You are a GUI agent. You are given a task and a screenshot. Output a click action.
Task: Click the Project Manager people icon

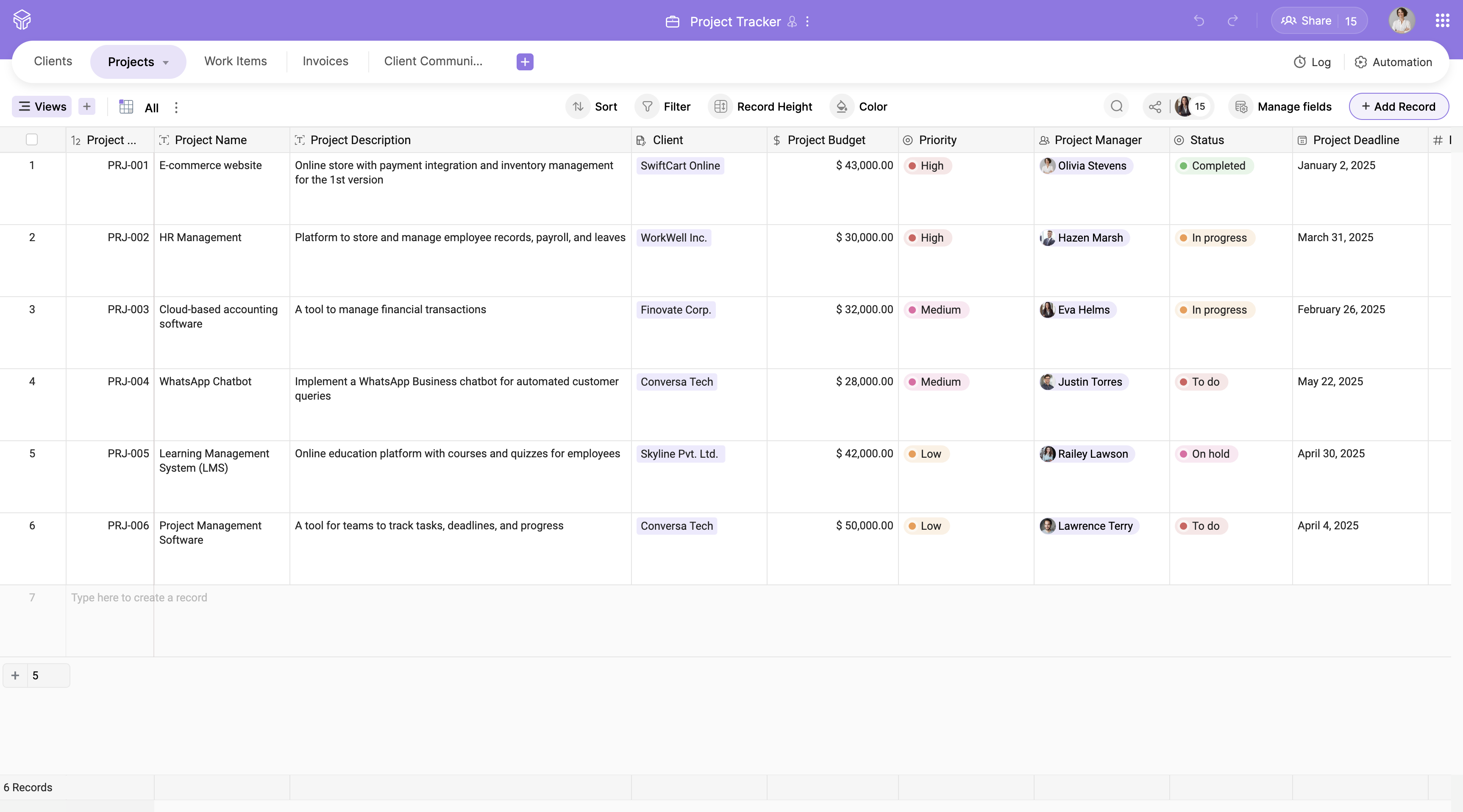[x=1044, y=140]
